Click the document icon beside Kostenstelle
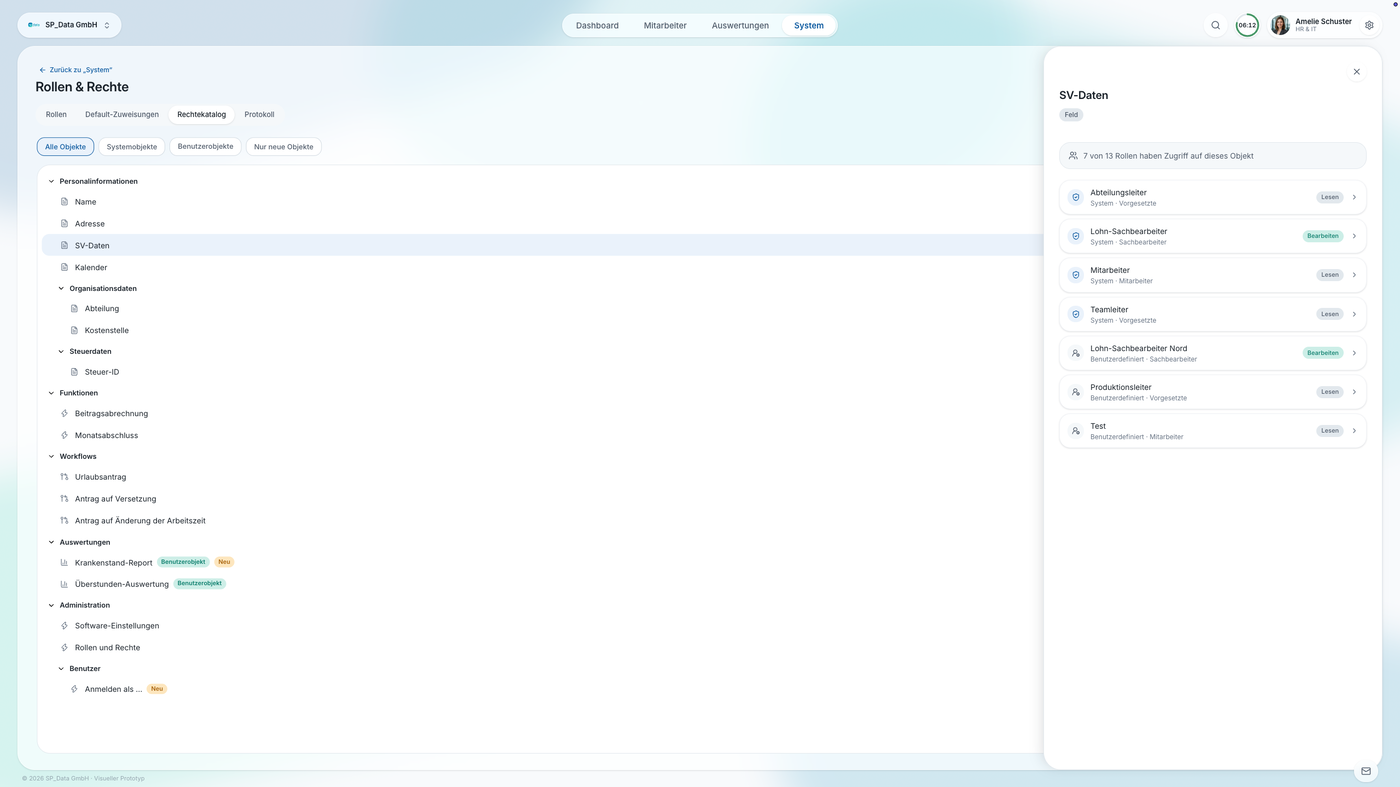The width and height of the screenshot is (1400, 787). pos(74,330)
